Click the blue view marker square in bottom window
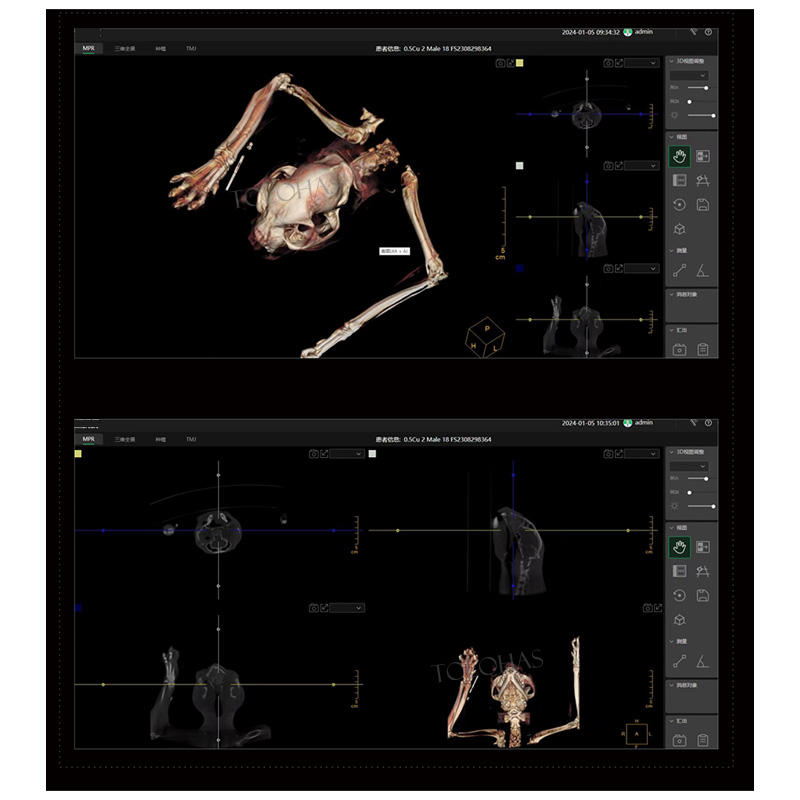 78,608
